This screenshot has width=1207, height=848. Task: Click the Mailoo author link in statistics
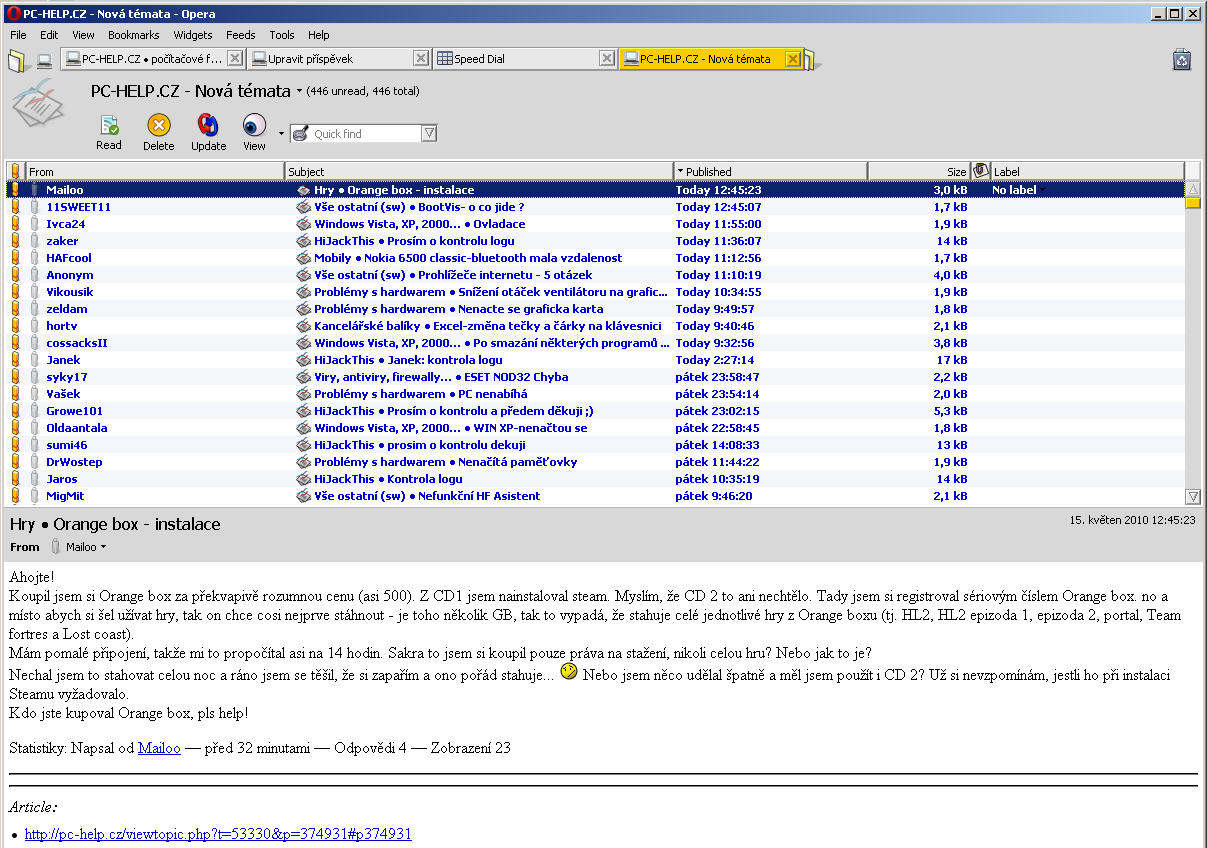[x=159, y=748]
